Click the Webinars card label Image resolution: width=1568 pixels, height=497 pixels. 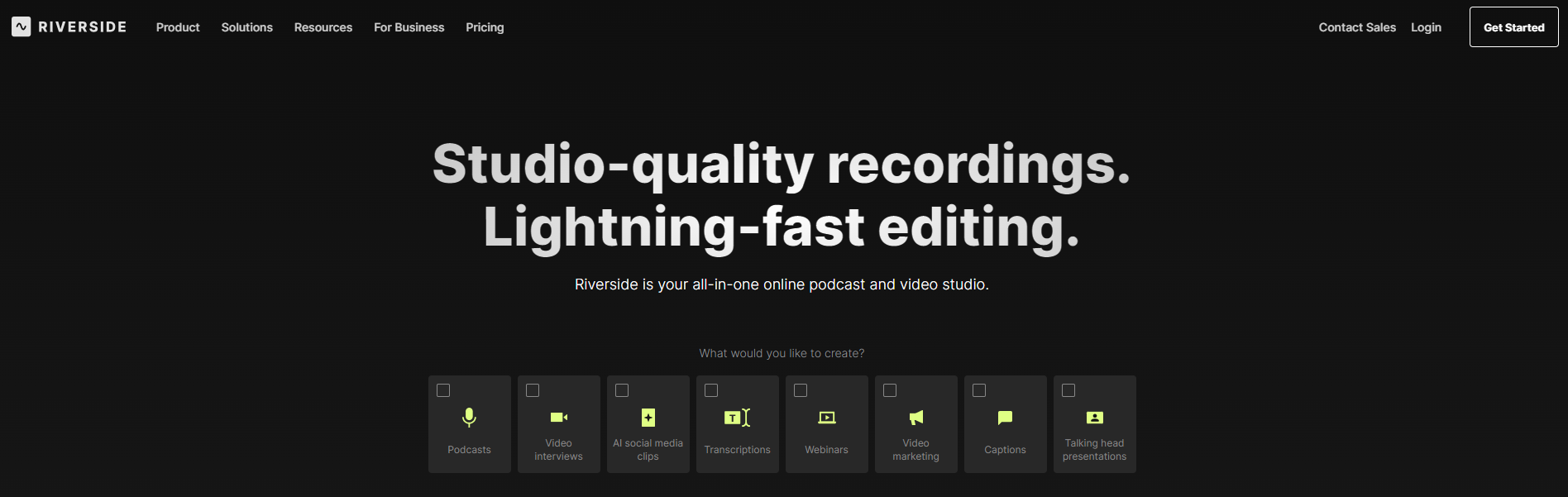(x=827, y=450)
